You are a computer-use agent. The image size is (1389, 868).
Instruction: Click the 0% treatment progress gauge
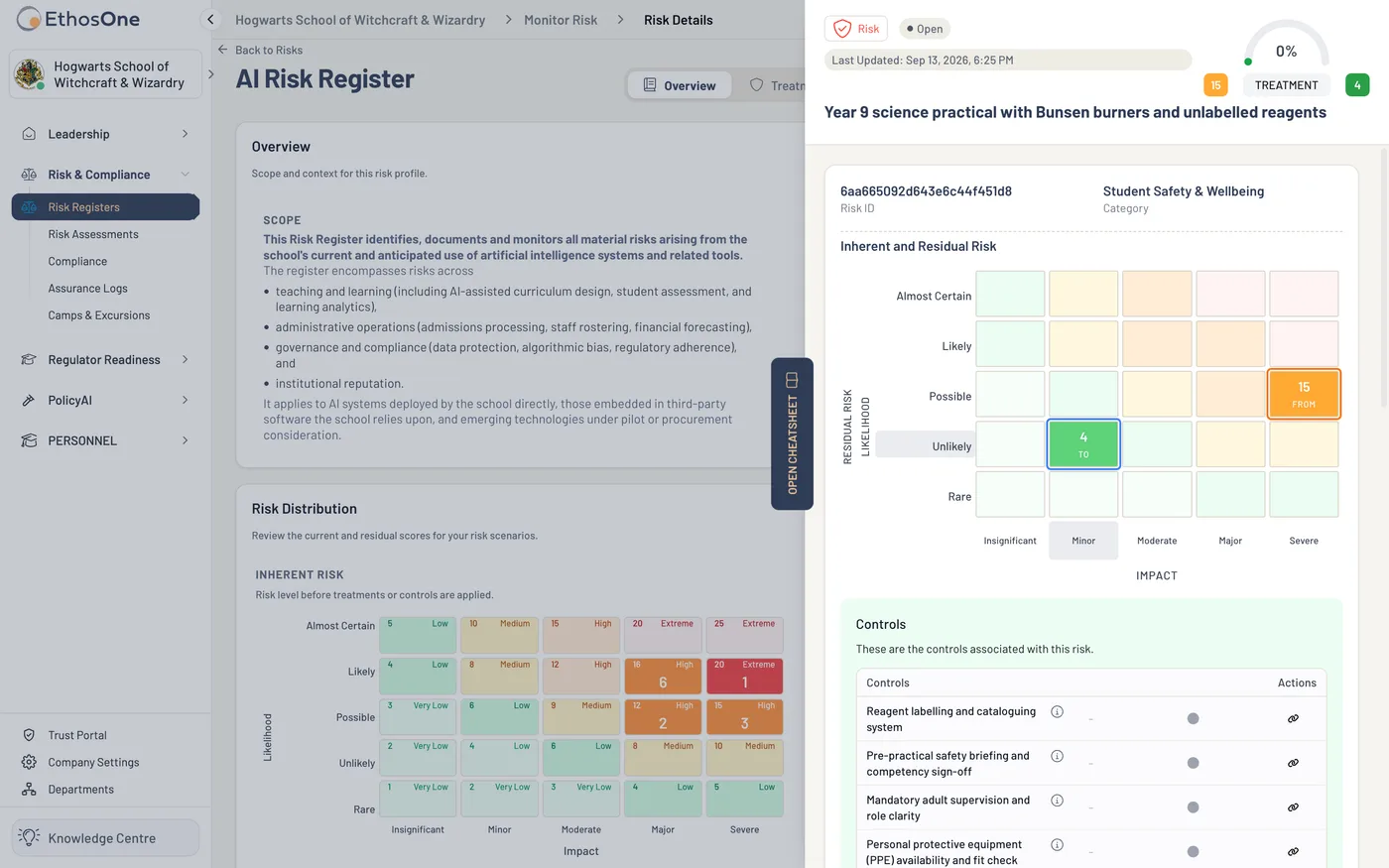tap(1286, 44)
